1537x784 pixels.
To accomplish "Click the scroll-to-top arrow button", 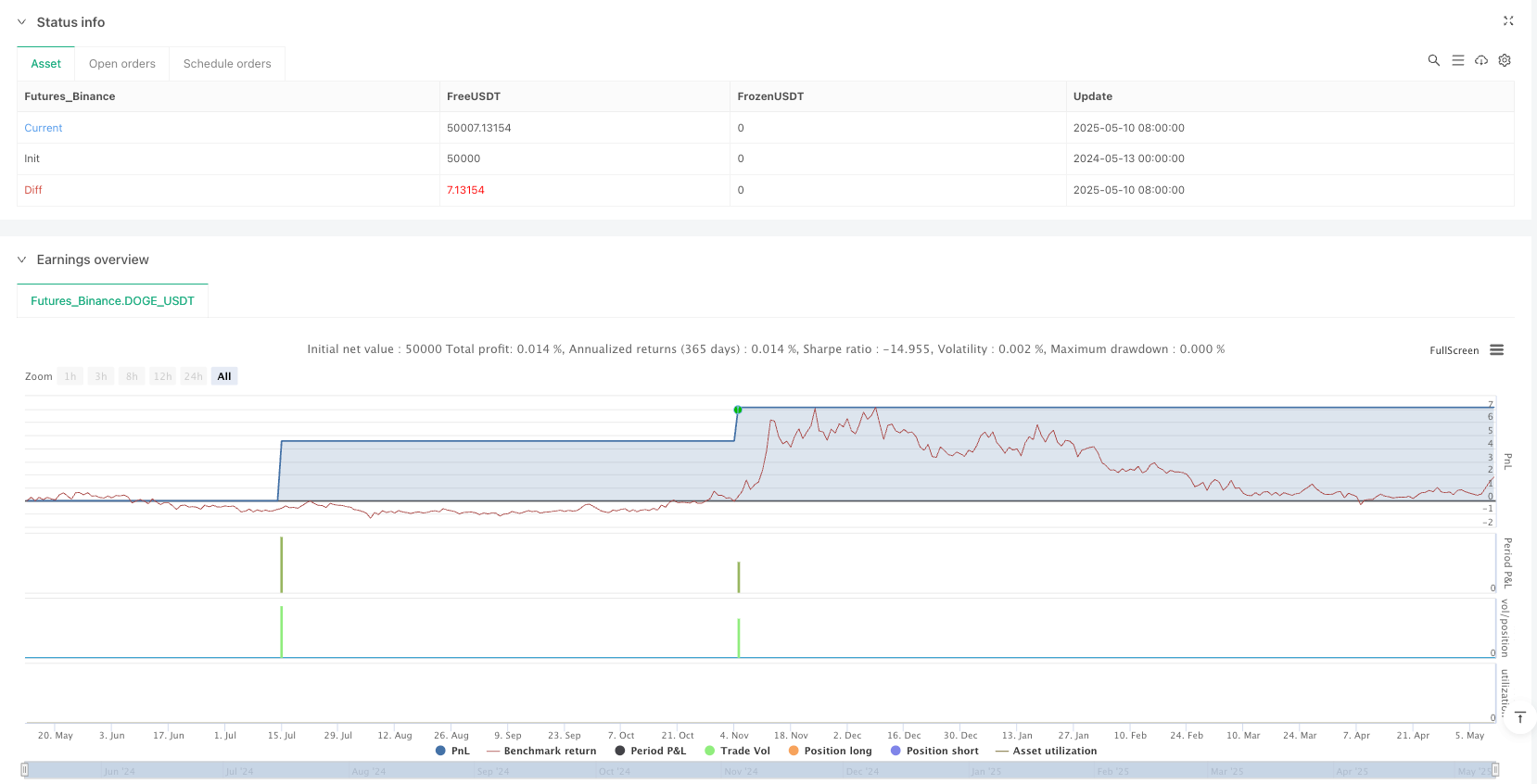I will [1520, 717].
